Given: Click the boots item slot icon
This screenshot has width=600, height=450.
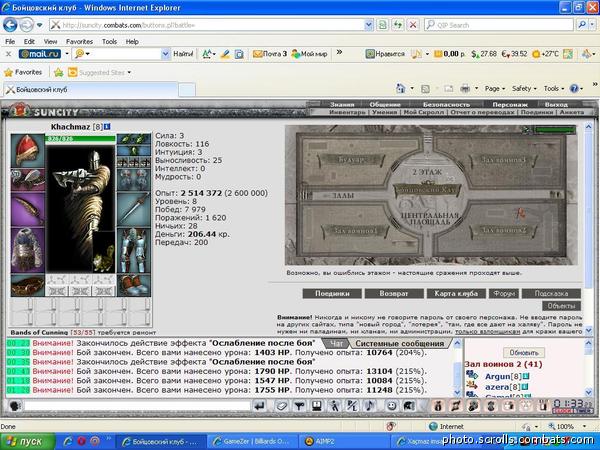Looking at the screenshot, I should 134,285.
